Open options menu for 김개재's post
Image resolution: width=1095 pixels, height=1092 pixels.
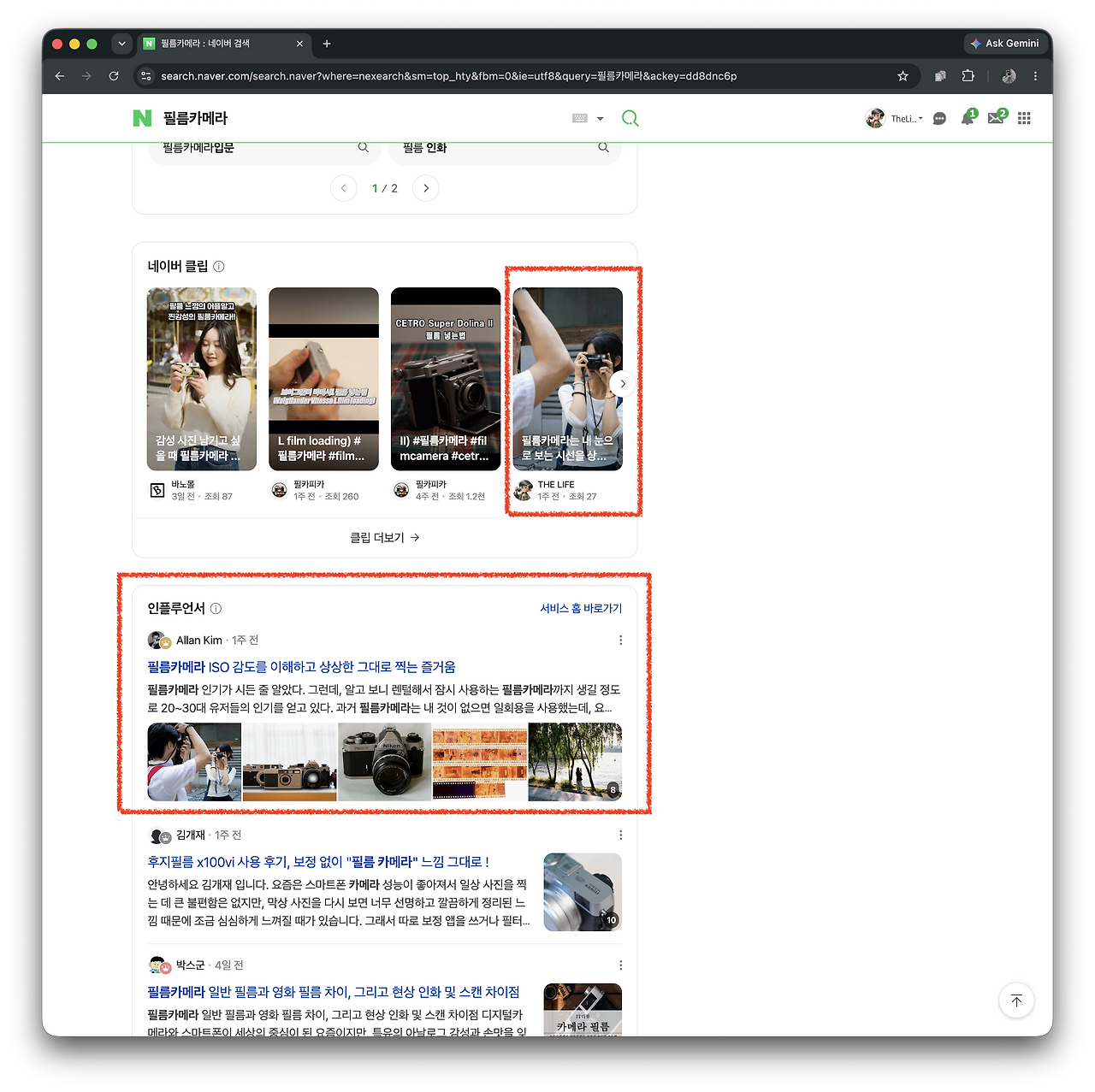[621, 835]
